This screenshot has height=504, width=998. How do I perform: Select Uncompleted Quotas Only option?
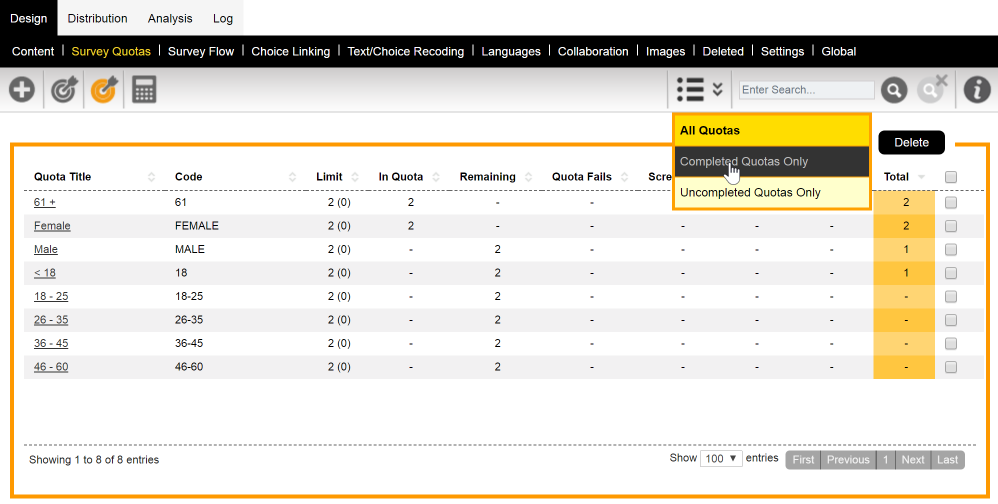tap(771, 192)
